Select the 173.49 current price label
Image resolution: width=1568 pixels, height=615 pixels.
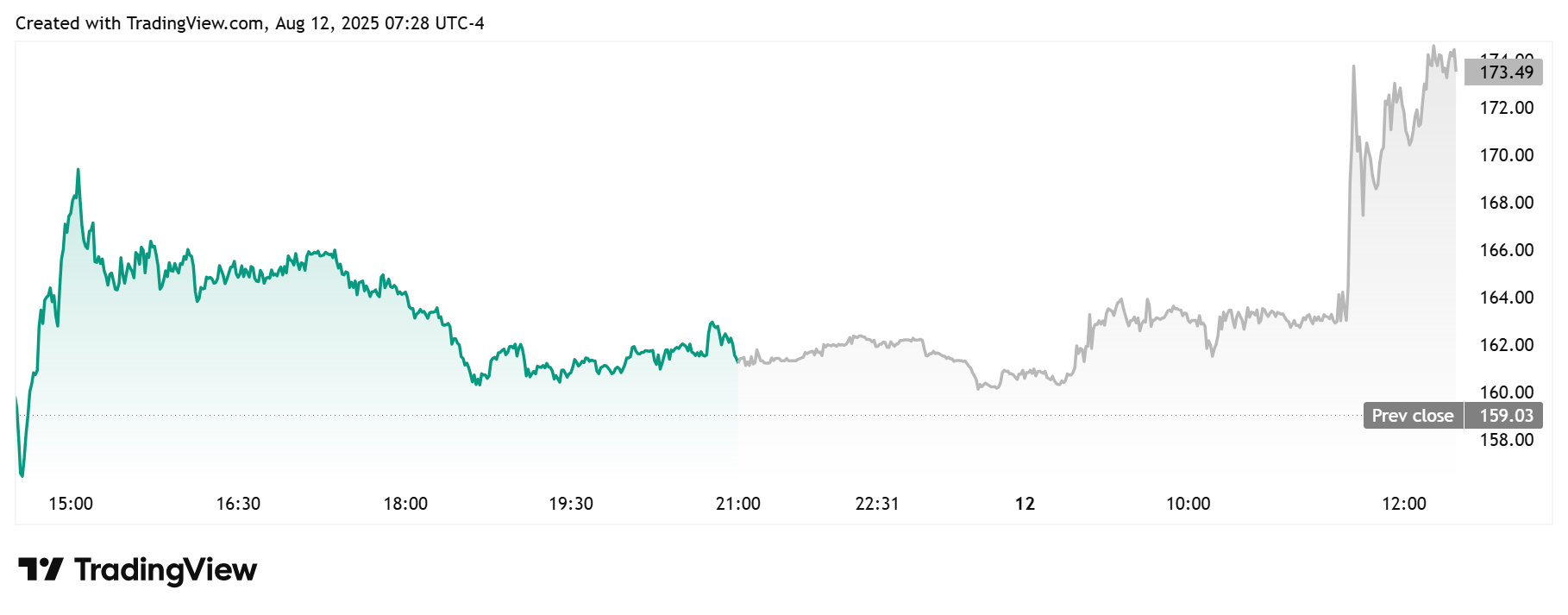(1506, 72)
